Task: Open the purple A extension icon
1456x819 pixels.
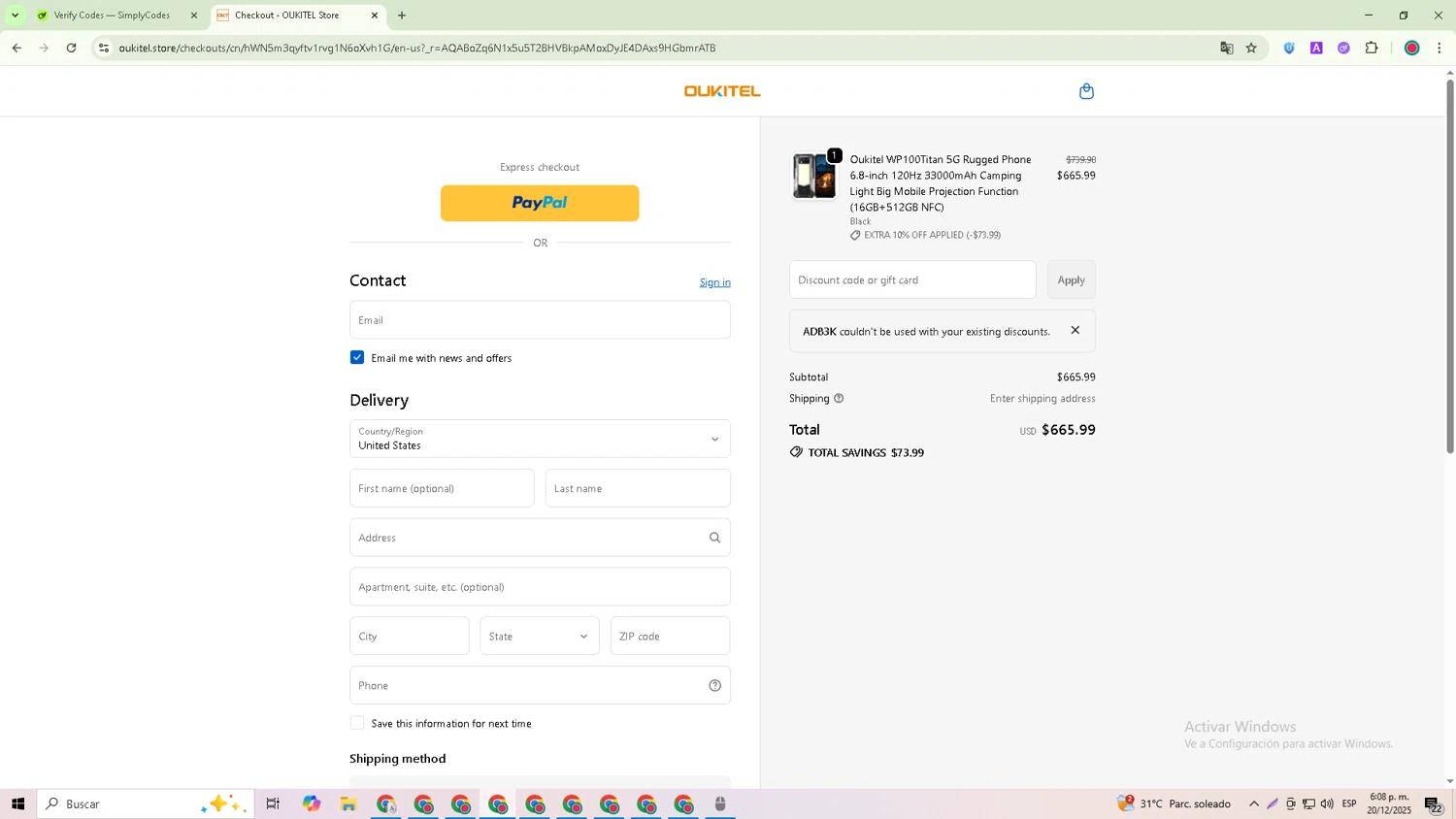Action: [x=1316, y=48]
